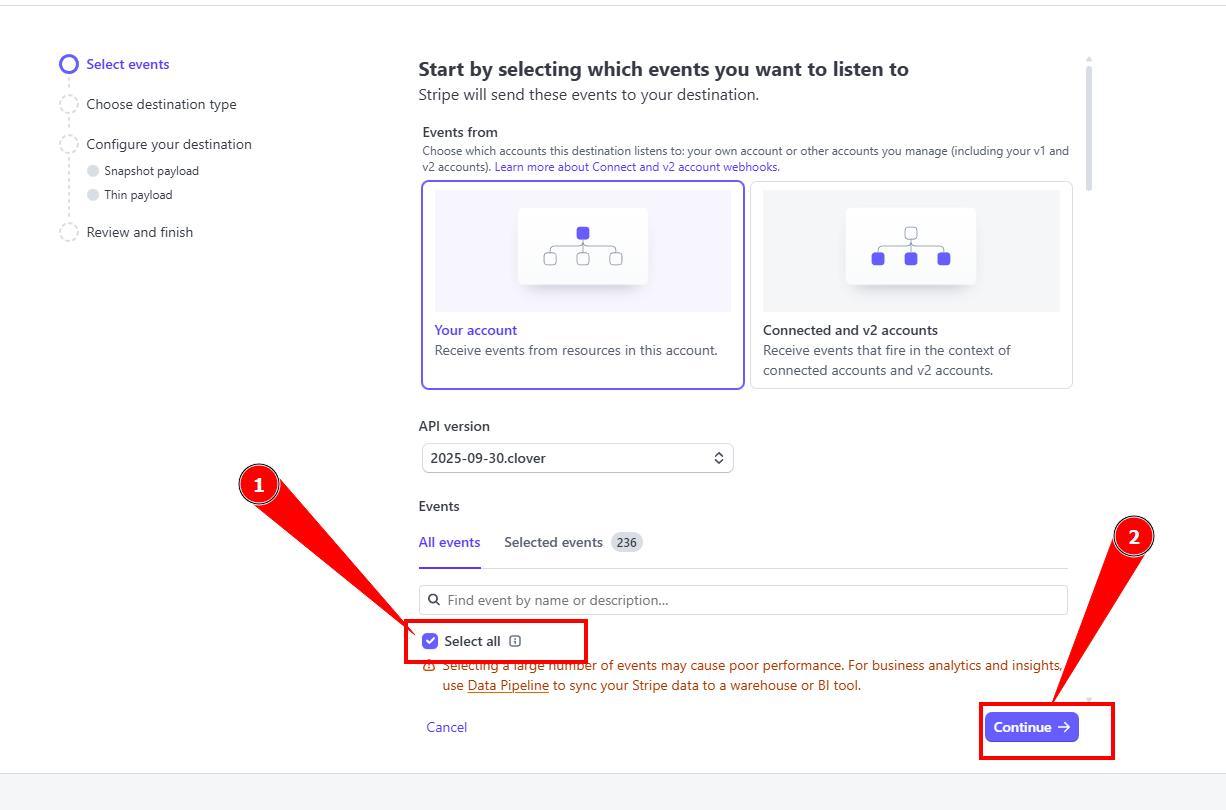Screen dimensions: 1226x810
Task: Choose Connected and v2 accounts card
Action: tap(910, 285)
